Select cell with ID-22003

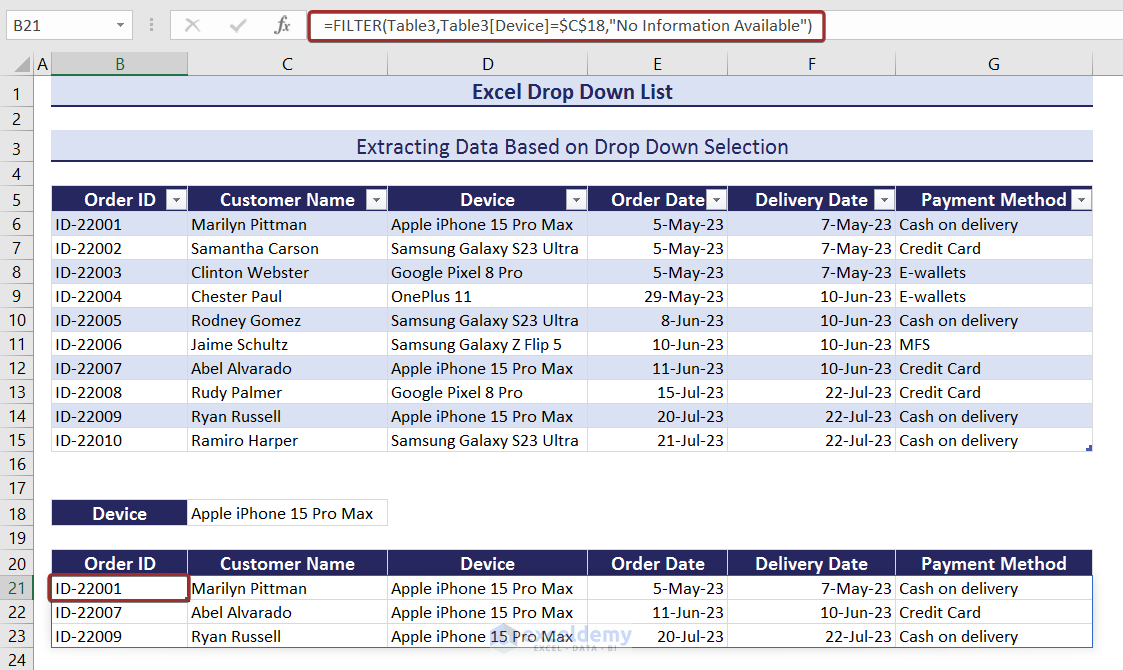pyautogui.click(x=120, y=273)
